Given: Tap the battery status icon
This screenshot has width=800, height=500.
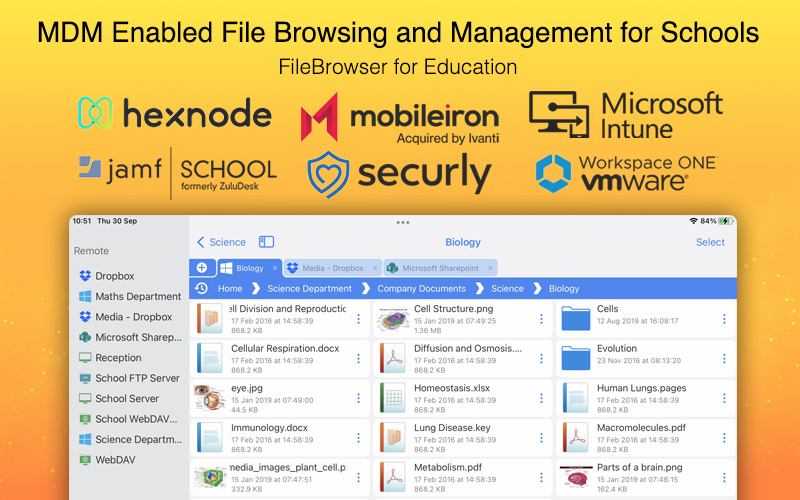Looking at the screenshot, I should click(x=726, y=221).
